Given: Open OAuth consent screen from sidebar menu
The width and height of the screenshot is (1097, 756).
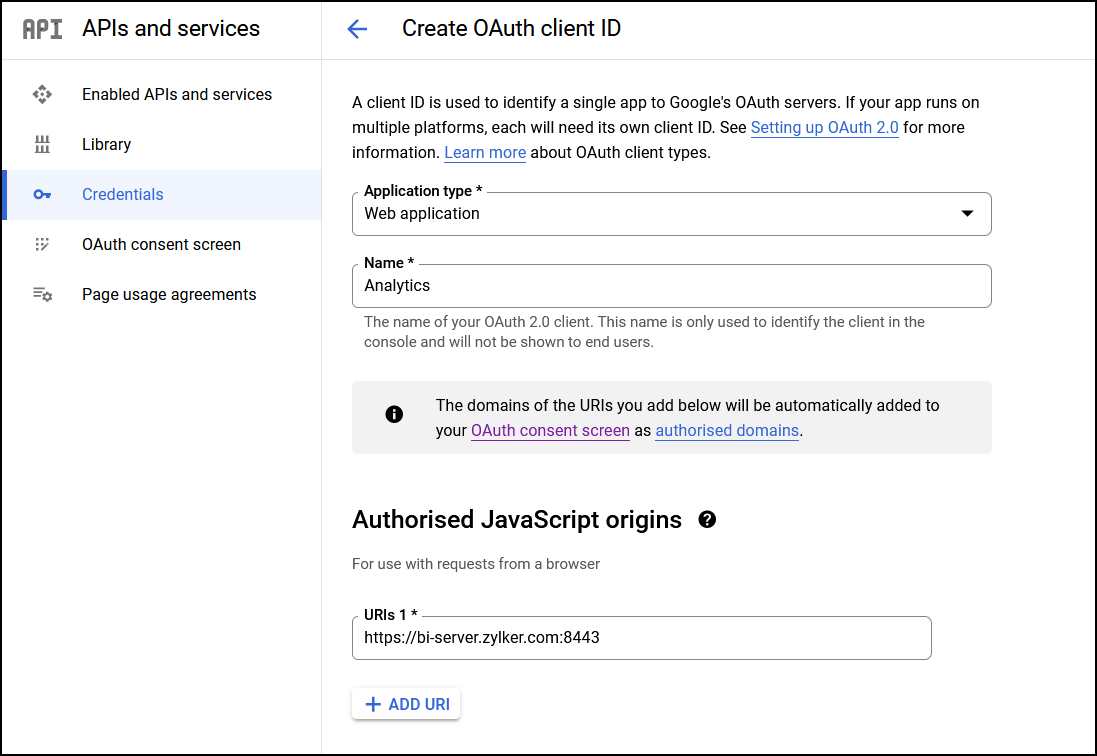Looking at the screenshot, I should (x=161, y=244).
